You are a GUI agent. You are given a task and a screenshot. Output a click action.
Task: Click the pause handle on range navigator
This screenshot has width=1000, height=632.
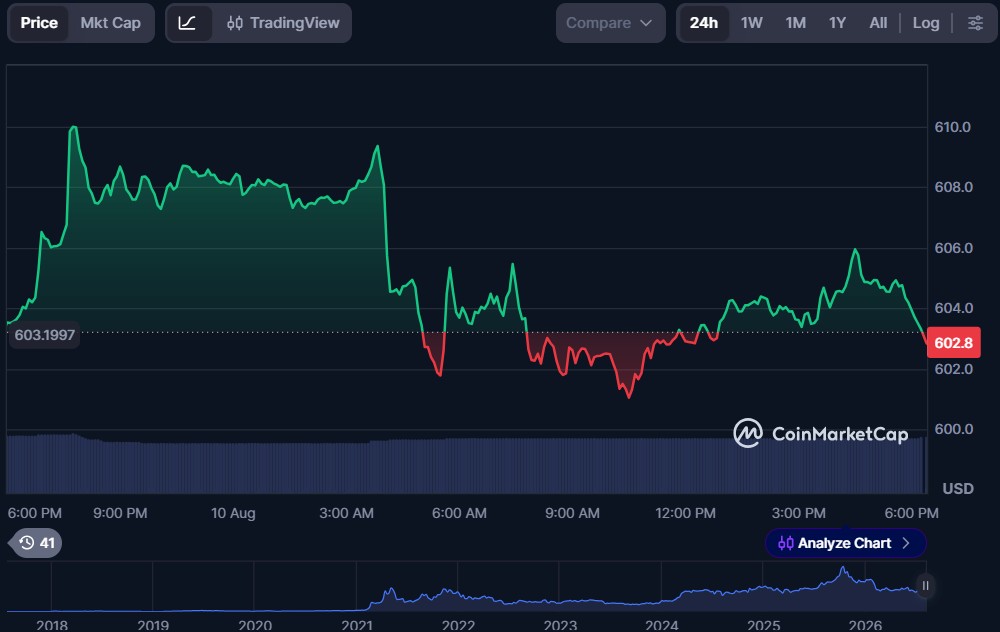pos(925,585)
